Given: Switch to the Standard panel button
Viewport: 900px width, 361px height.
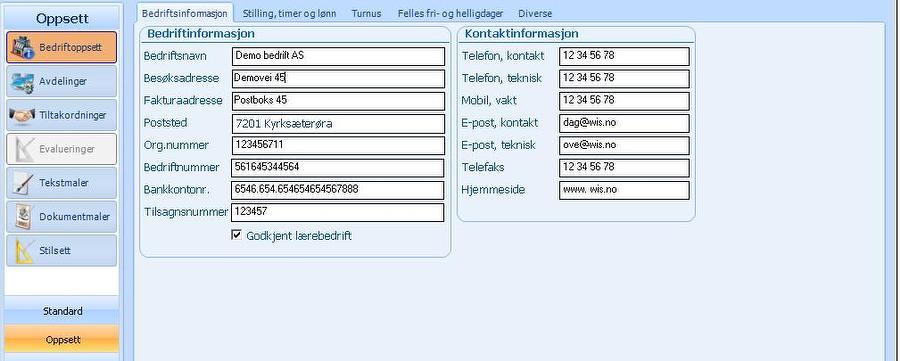Looking at the screenshot, I should pyautogui.click(x=63, y=311).
